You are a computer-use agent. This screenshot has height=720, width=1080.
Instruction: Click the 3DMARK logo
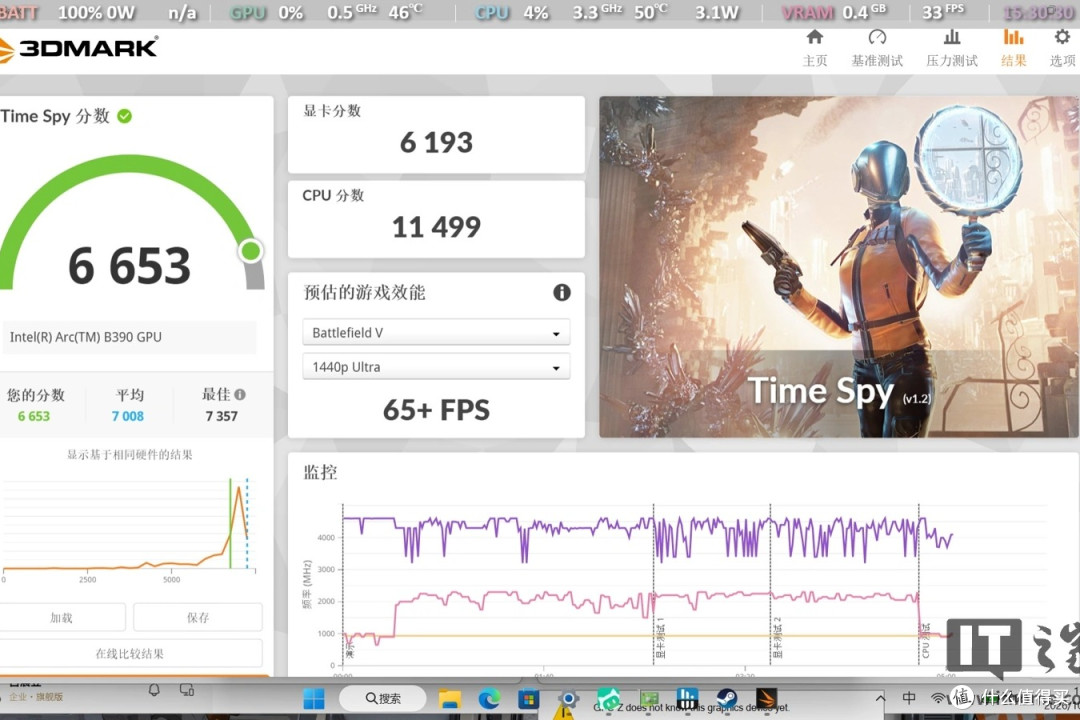79,48
